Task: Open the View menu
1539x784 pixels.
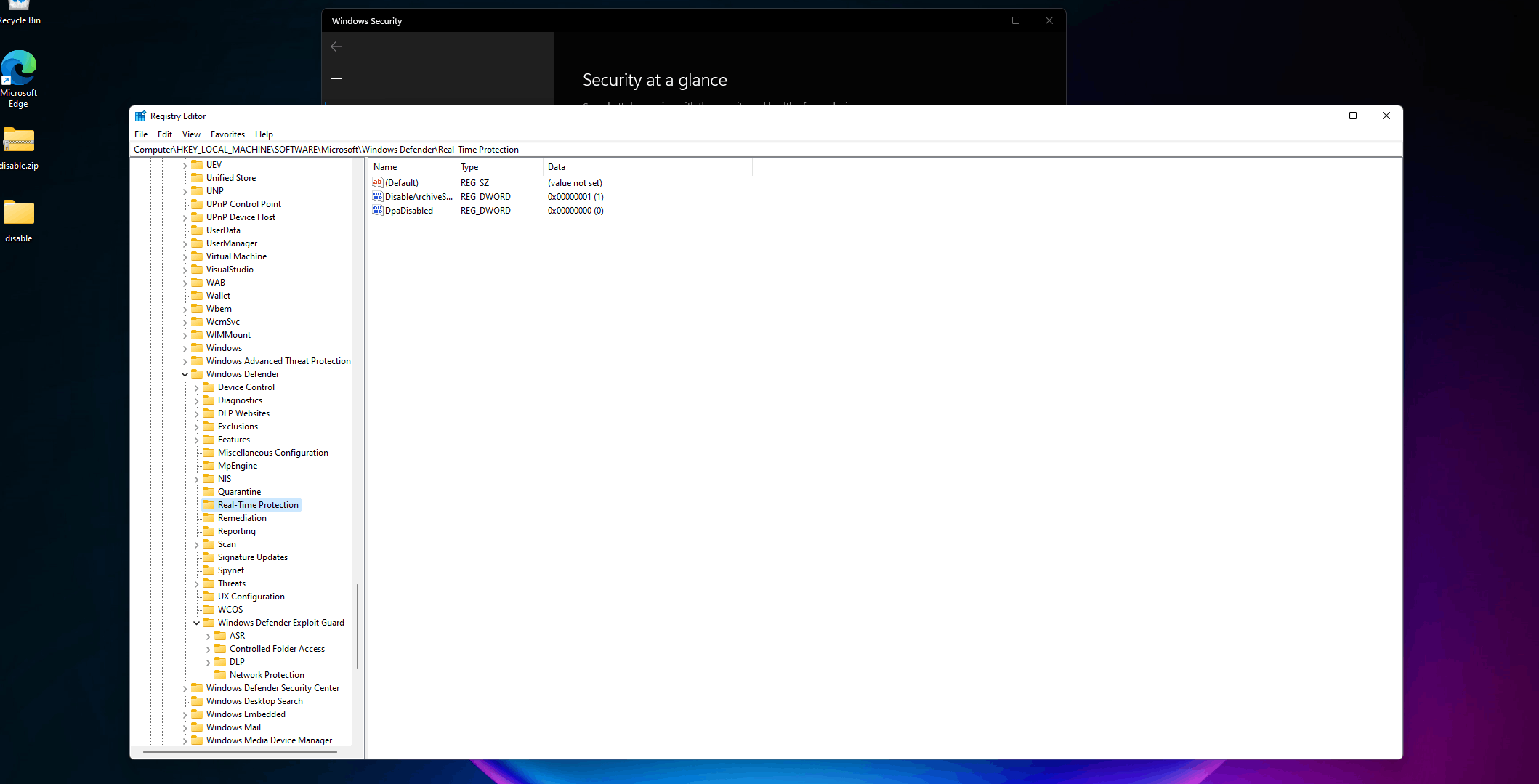Action: point(191,134)
